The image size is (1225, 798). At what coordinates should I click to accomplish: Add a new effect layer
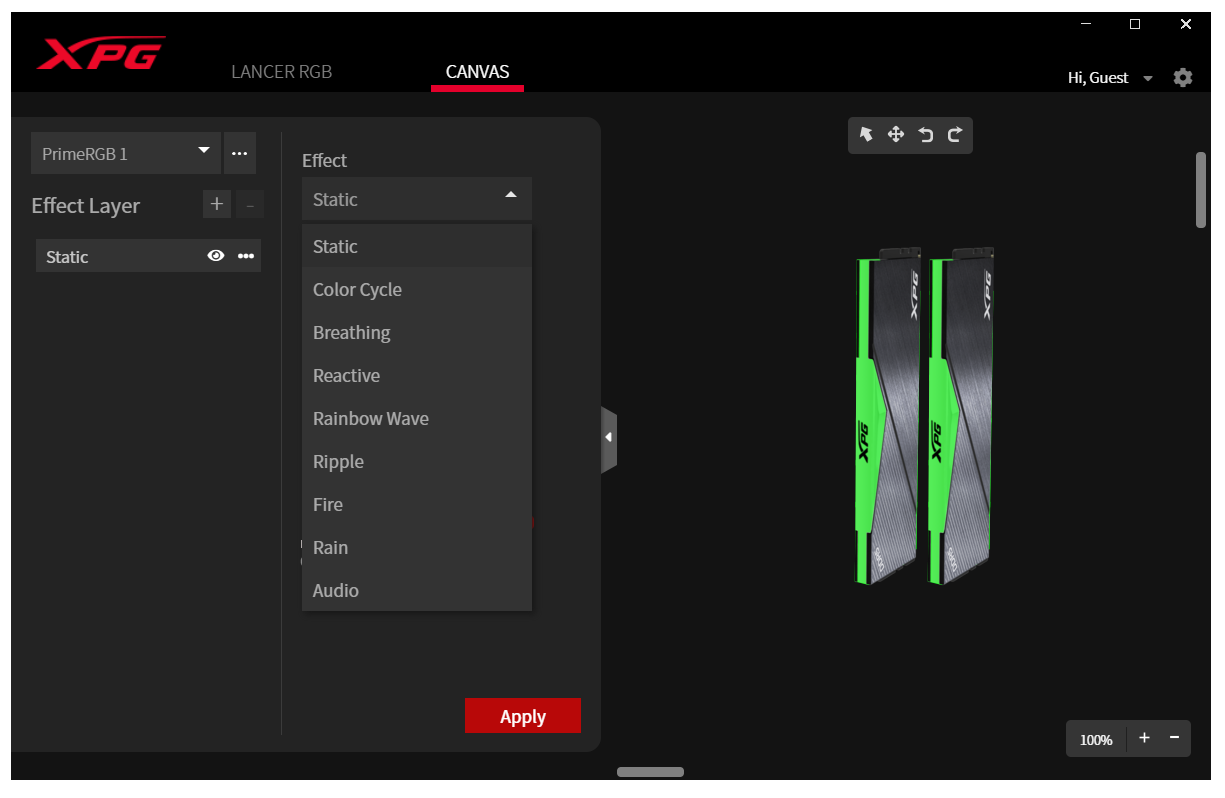tap(217, 204)
